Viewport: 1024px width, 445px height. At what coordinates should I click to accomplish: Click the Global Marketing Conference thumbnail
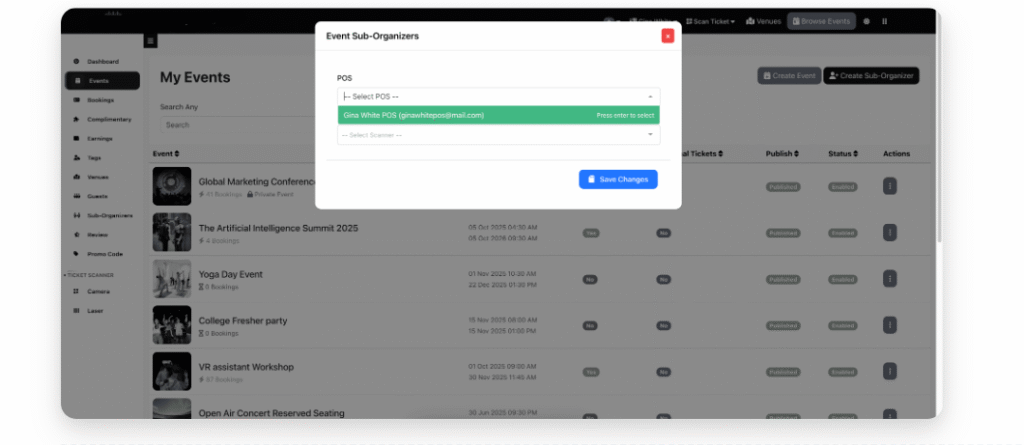tap(171, 186)
